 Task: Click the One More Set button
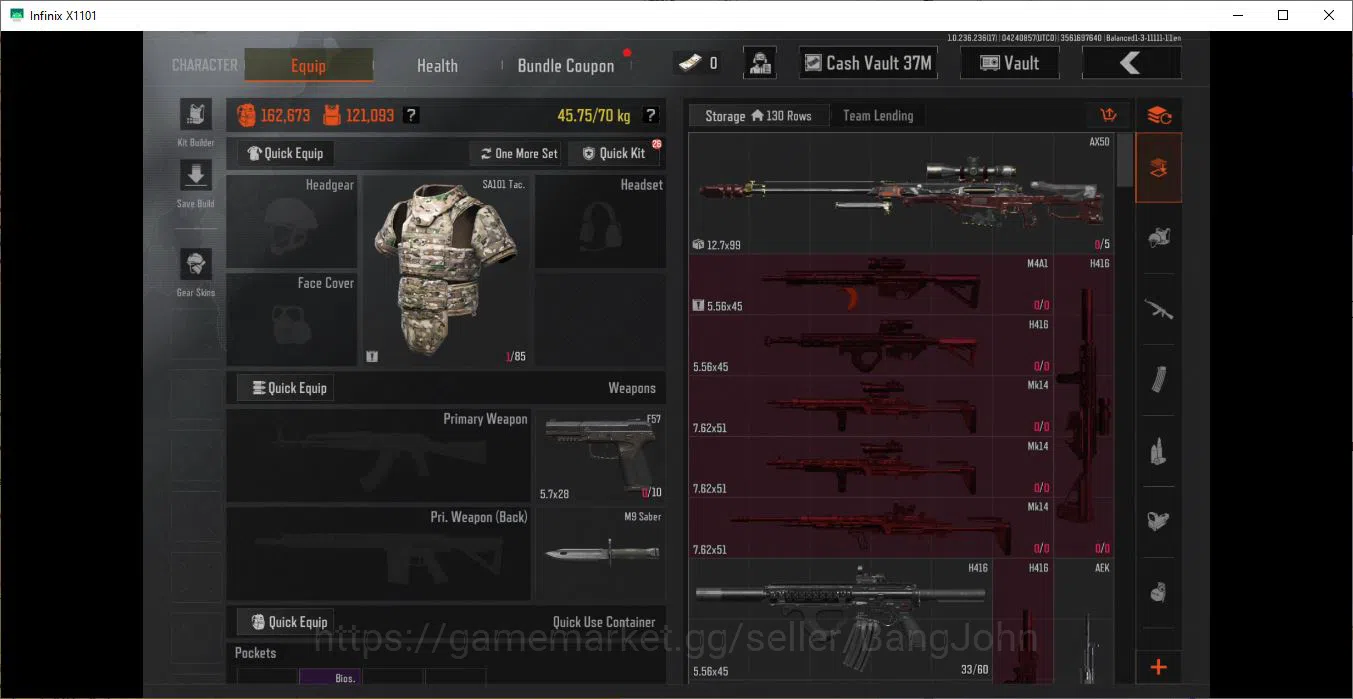click(518, 153)
